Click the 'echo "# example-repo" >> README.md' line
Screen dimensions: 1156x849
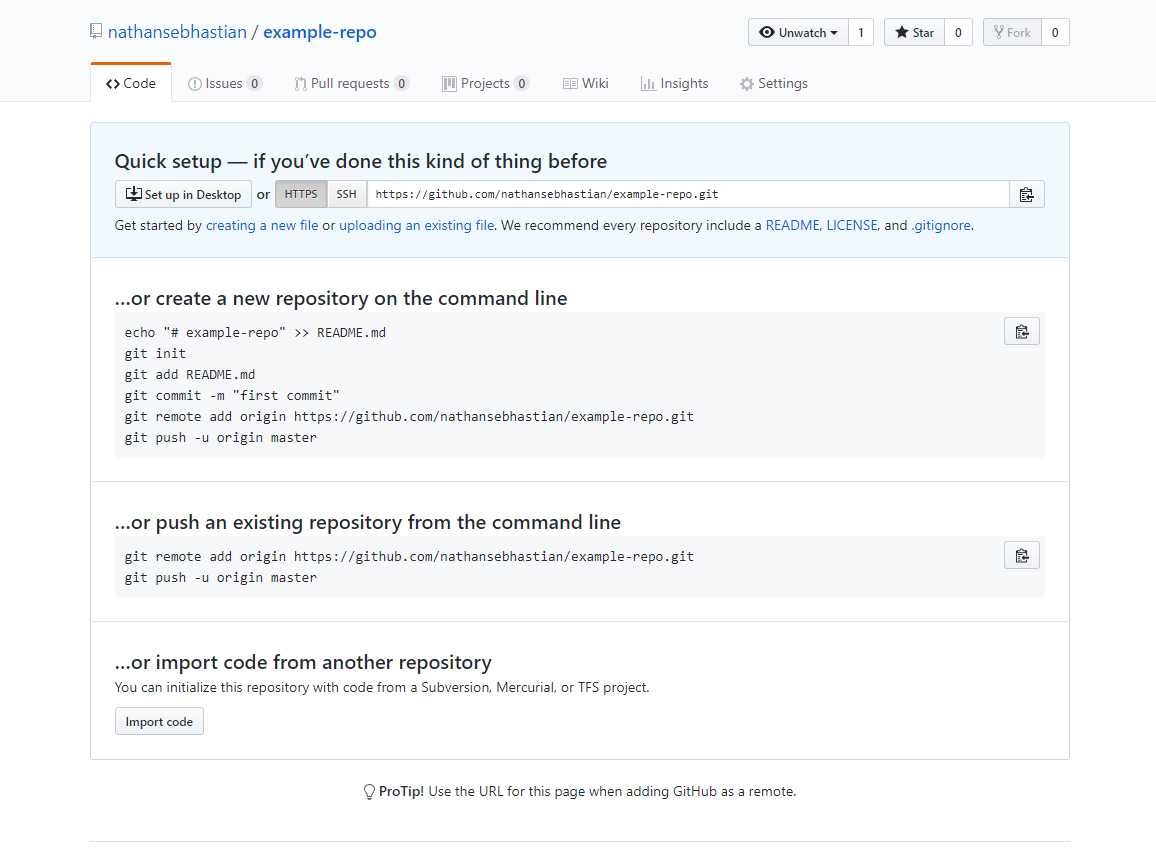tap(255, 332)
